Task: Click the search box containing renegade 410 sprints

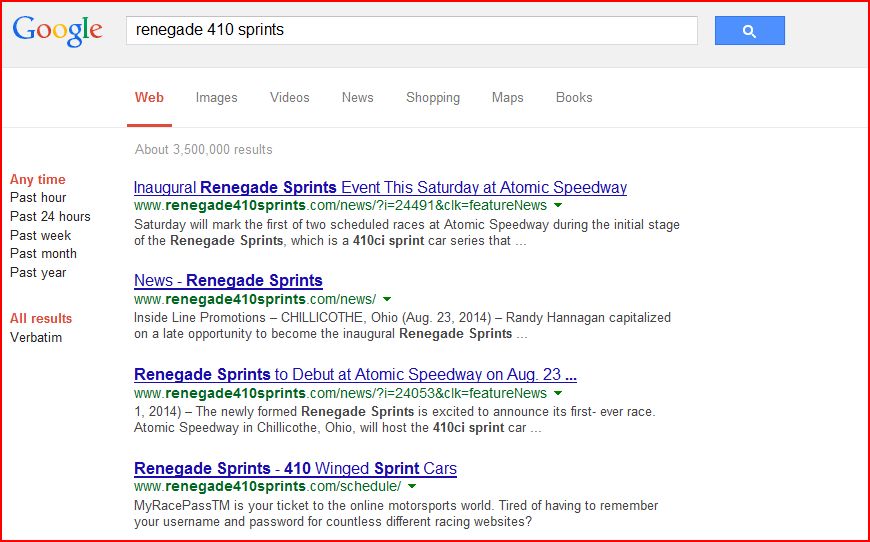Action: [x=410, y=30]
